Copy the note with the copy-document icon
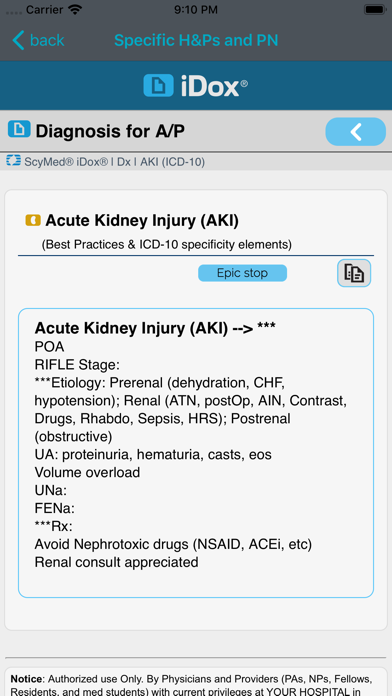 354,273
